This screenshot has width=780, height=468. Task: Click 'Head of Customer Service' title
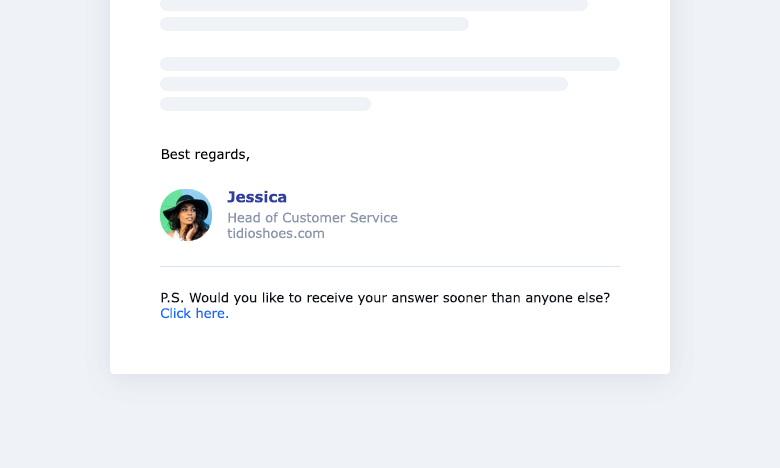(312, 218)
